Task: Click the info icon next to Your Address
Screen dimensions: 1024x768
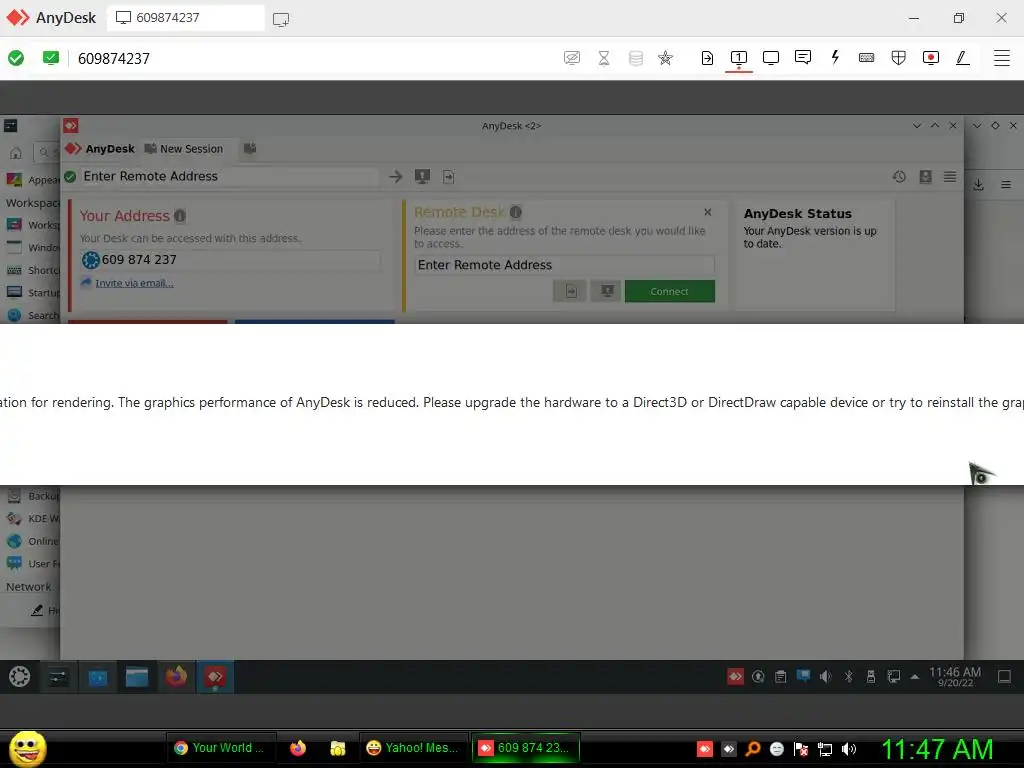Action: coord(180,216)
